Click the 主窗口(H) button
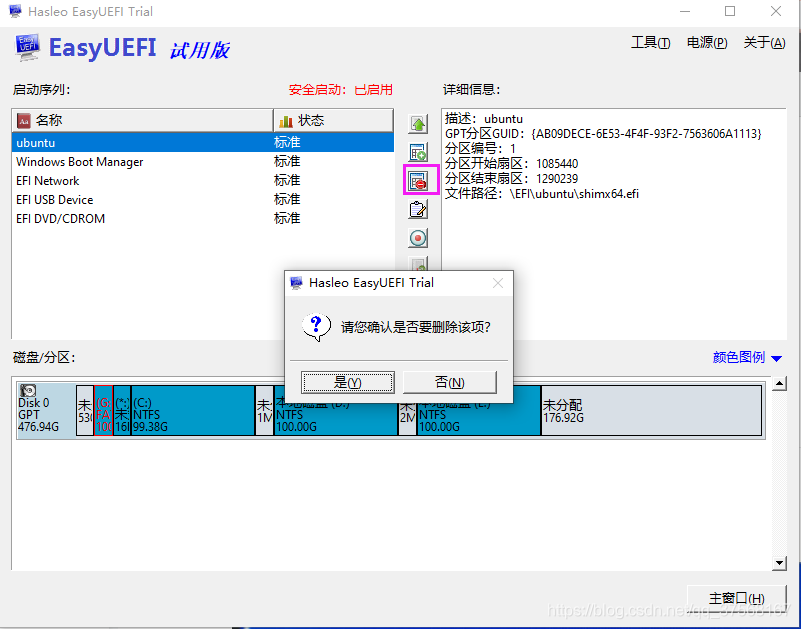The image size is (801, 629). [736, 597]
